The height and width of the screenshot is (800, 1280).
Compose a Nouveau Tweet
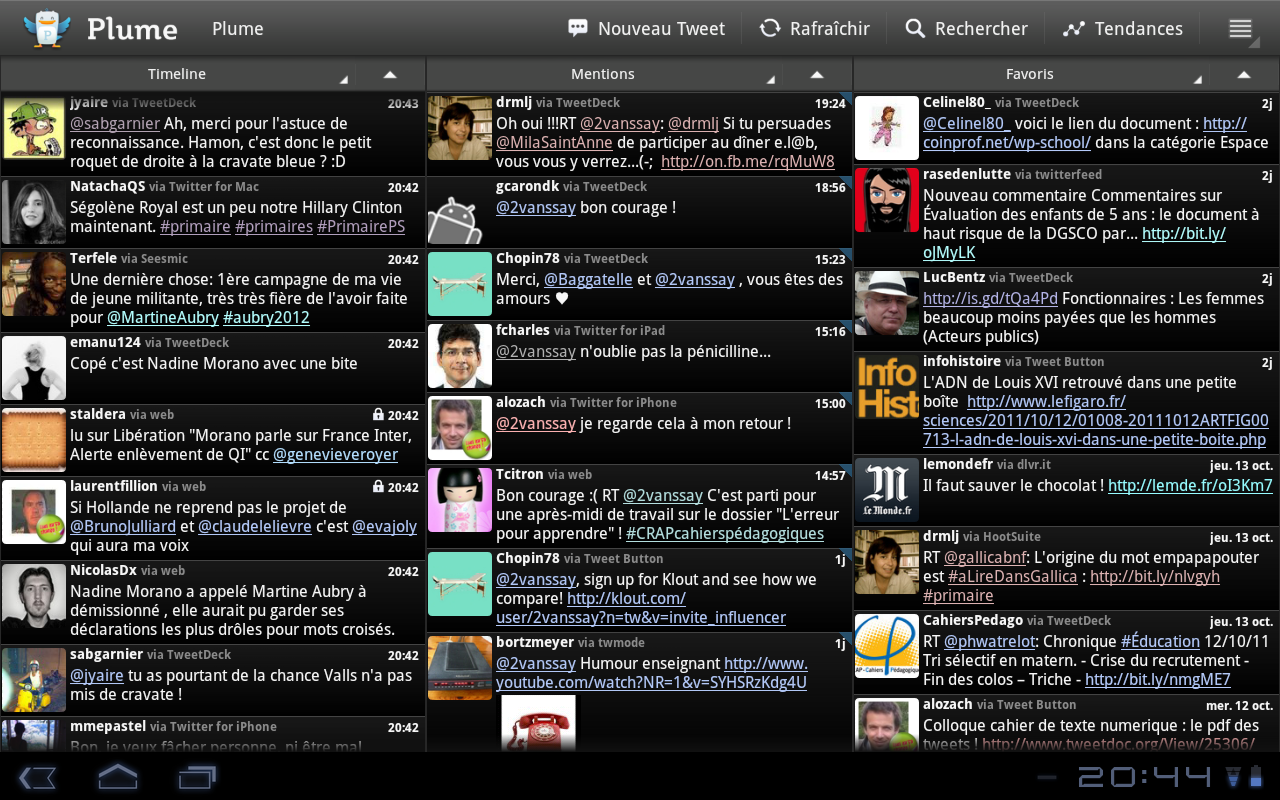point(646,29)
